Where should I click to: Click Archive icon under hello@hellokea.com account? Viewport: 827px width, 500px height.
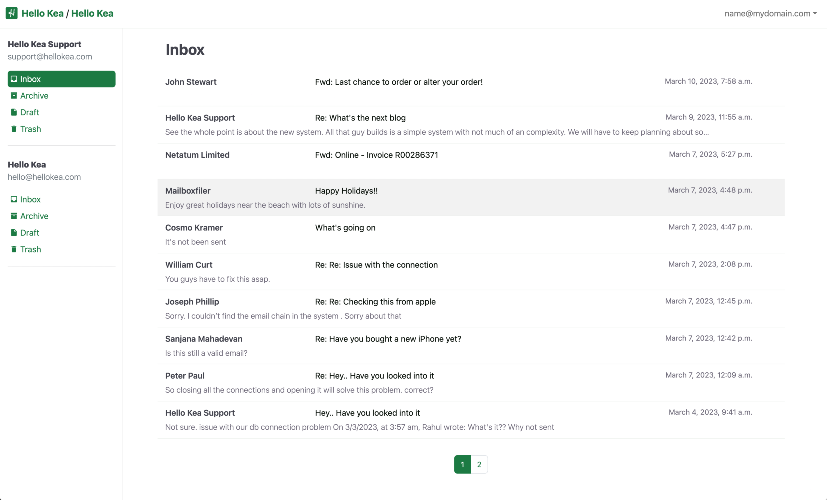tap(14, 216)
